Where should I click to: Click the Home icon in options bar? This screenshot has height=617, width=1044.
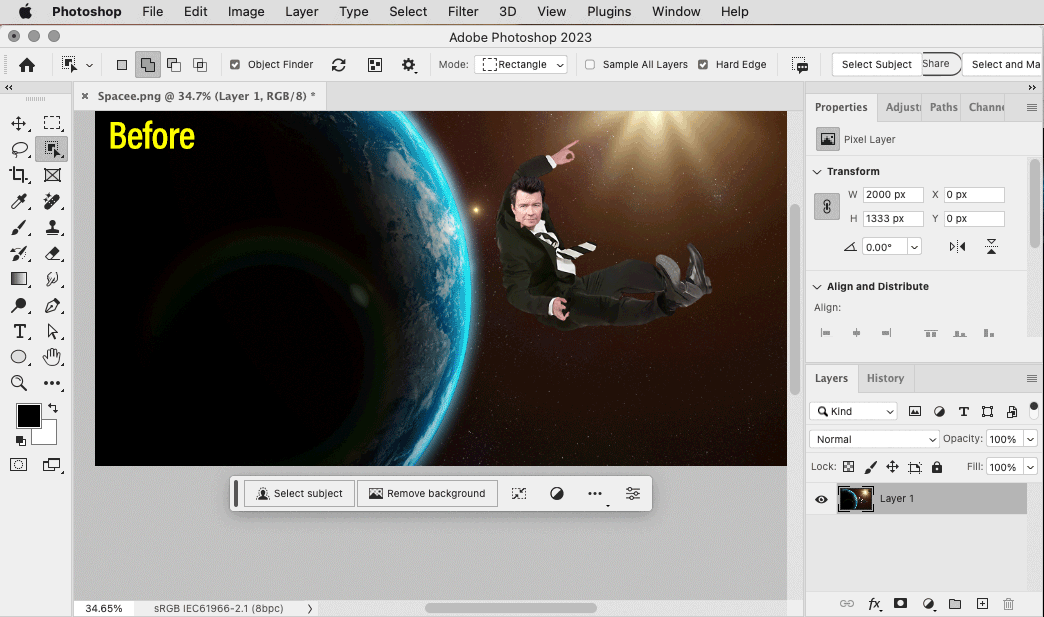point(27,64)
